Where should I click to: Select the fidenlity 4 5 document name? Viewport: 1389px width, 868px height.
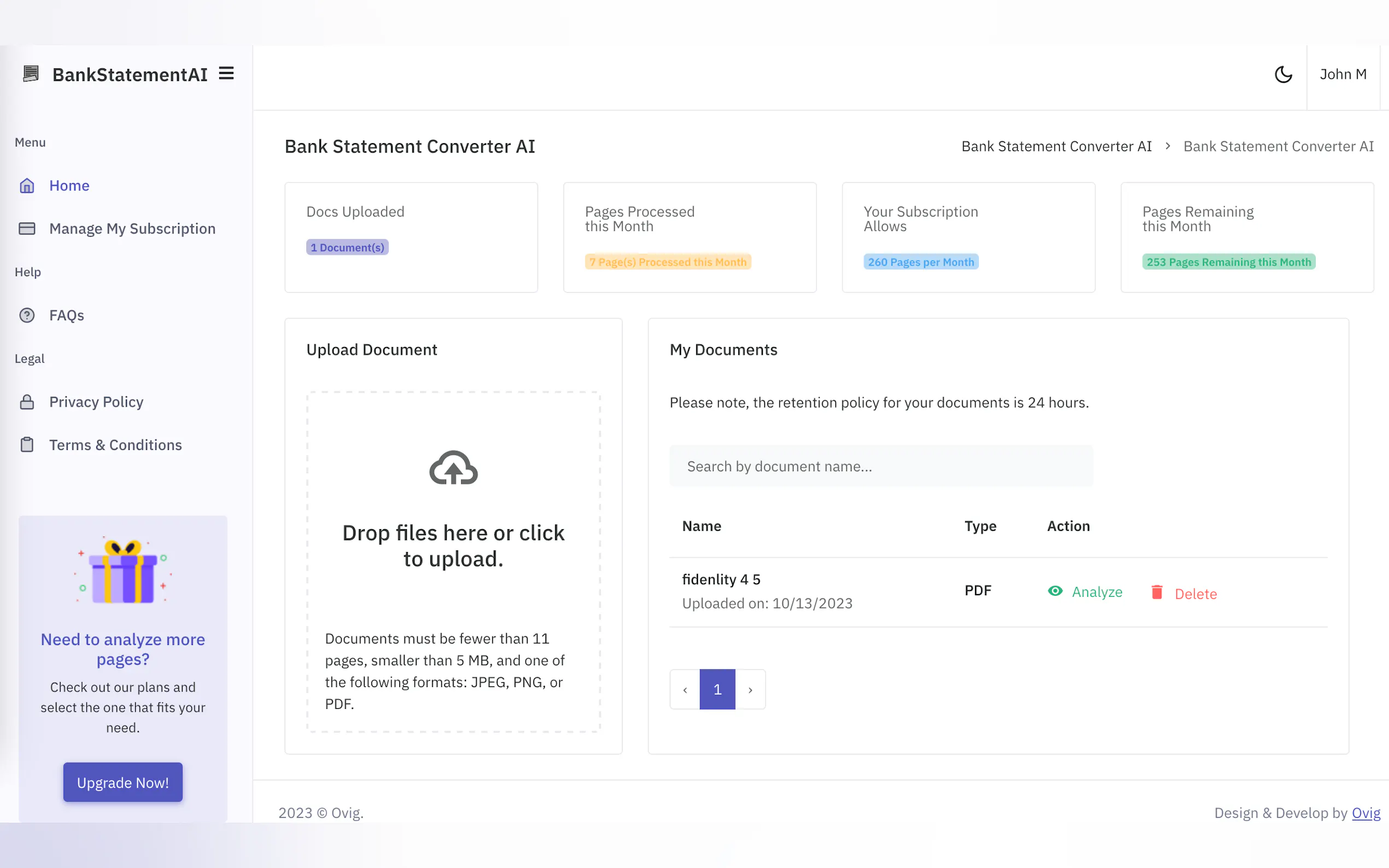pyautogui.click(x=721, y=579)
